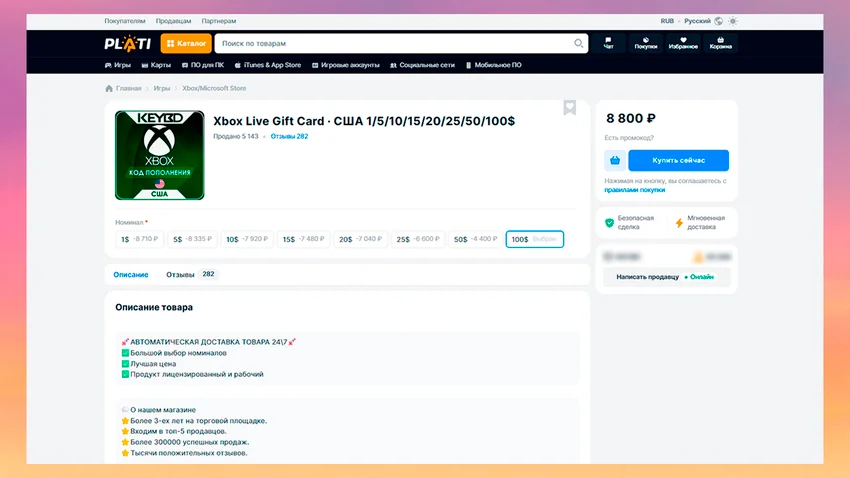The width and height of the screenshot is (850, 478).
Task: Select the 50$ denomination option
Action: point(475,239)
